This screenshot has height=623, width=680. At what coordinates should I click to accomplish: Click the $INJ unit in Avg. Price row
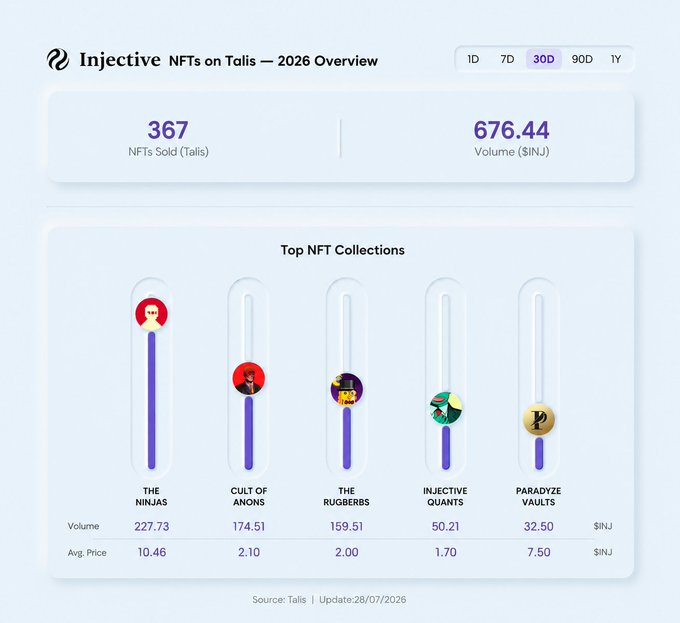603,552
